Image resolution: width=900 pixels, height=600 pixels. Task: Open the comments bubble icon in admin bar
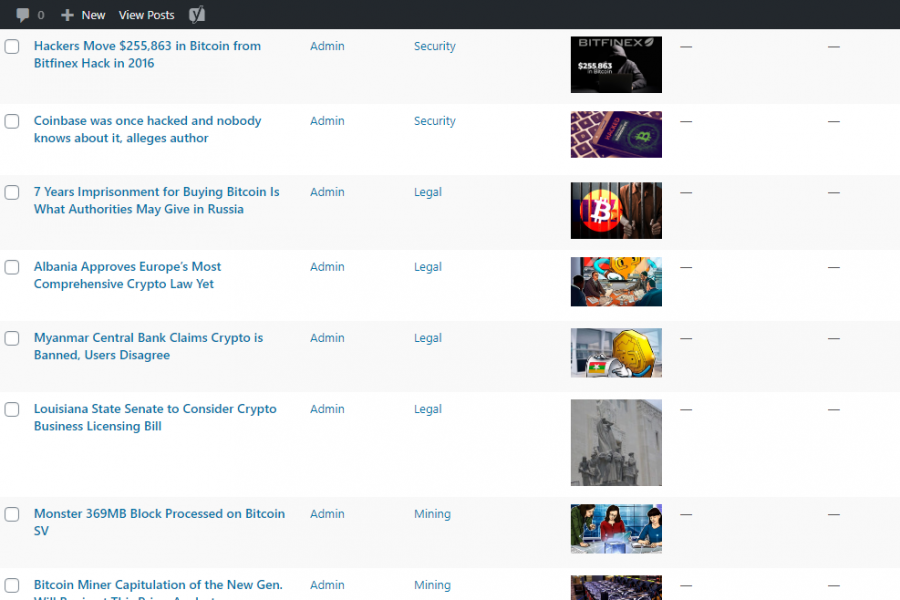click(22, 15)
